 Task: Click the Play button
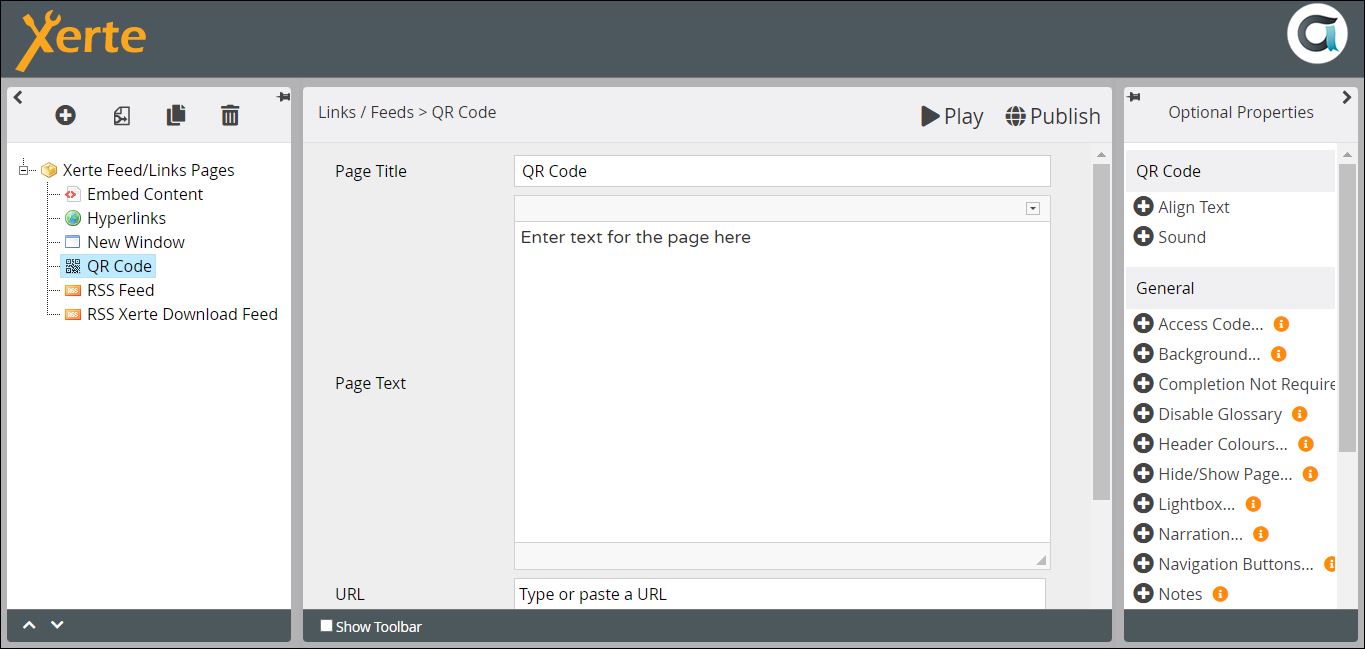tap(952, 116)
